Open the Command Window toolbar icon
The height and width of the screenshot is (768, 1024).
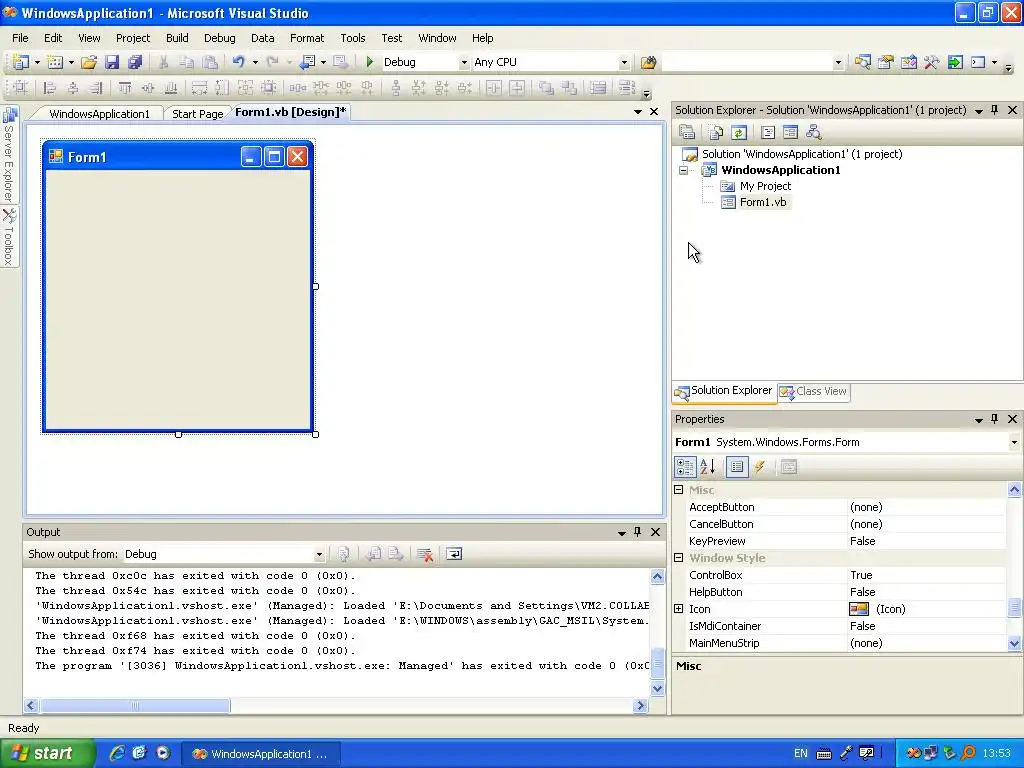click(978, 62)
